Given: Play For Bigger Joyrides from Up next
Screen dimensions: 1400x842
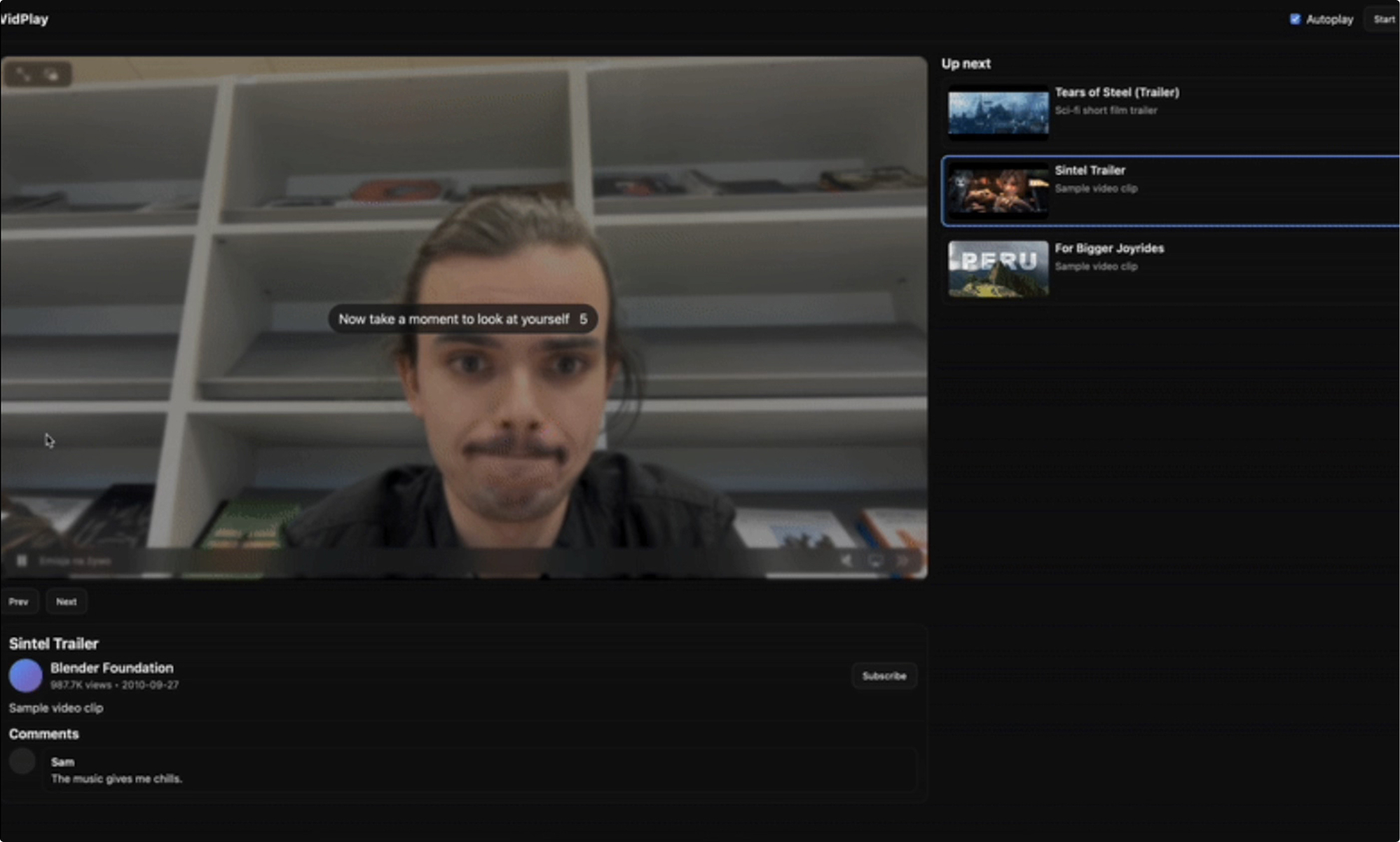Looking at the screenshot, I should 1171,269.
